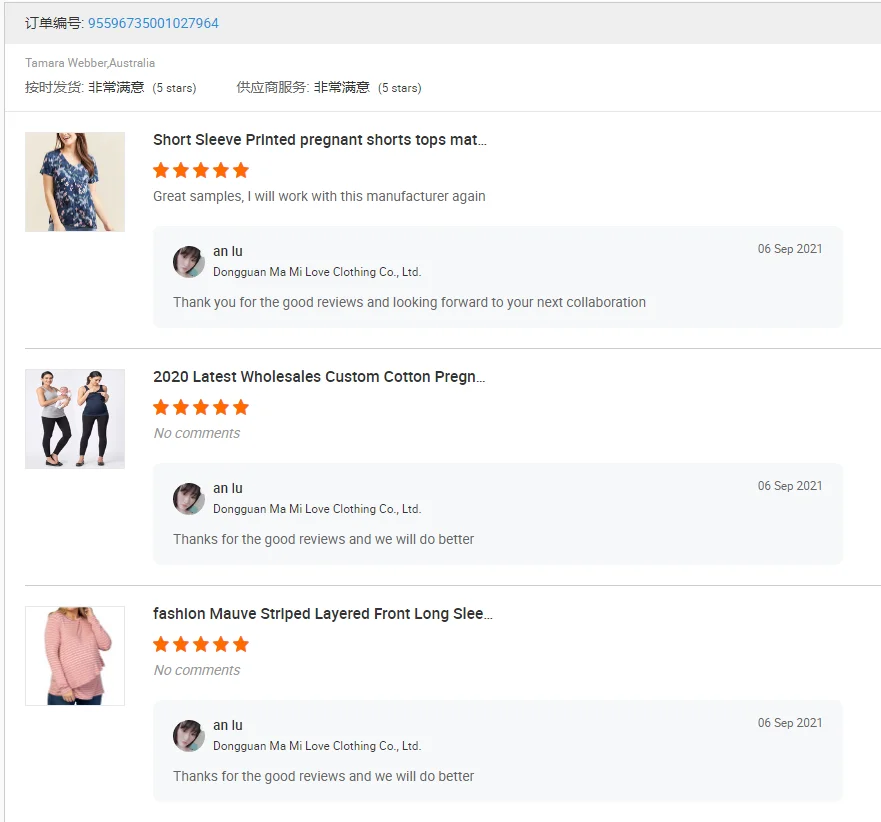Click name an lu in Mauve Striped reply

click(228, 725)
